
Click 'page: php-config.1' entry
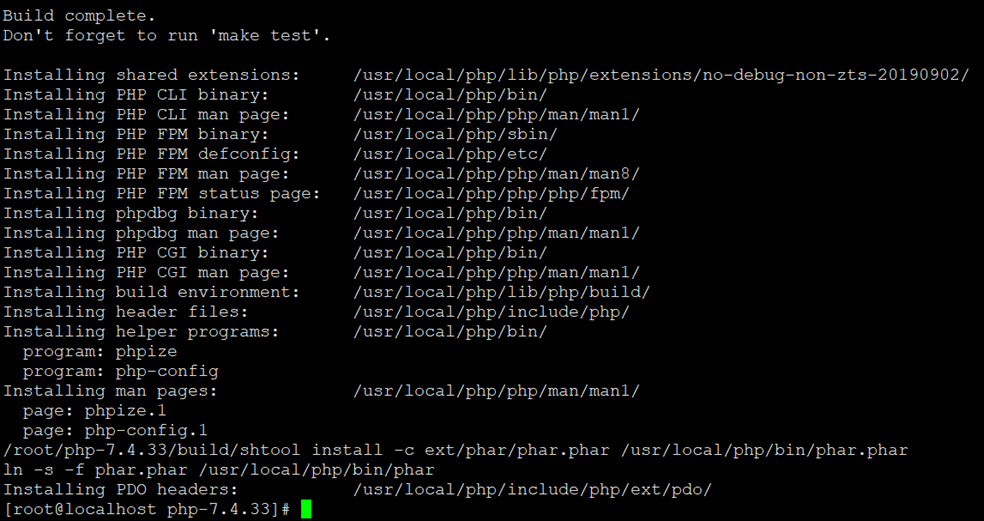pos(115,431)
